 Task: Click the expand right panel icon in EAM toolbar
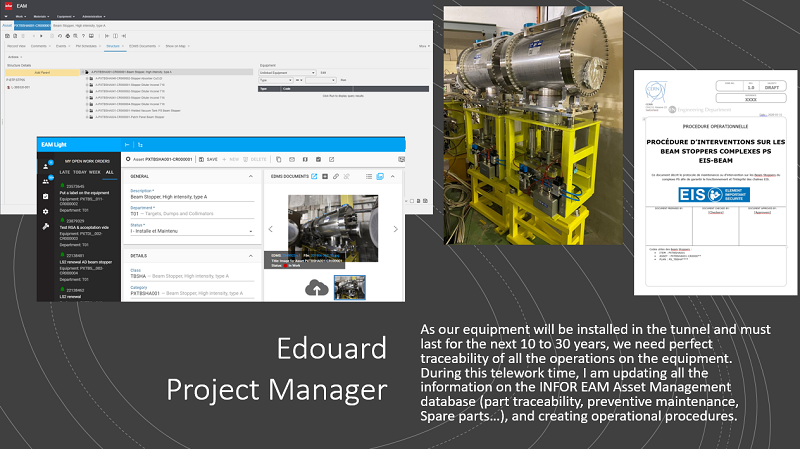(x=123, y=36)
